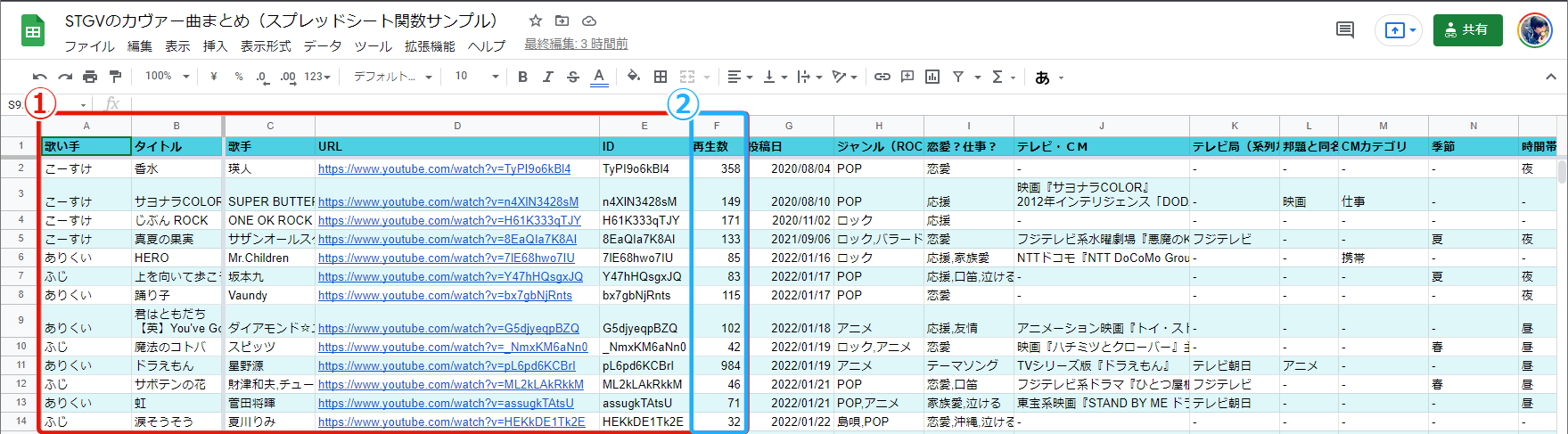
Task: Open the 香水 YouTube link in row 2
Action: click(444, 168)
